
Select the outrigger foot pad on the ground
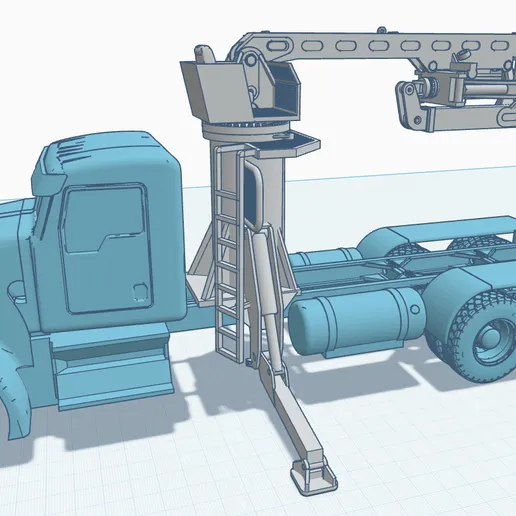coord(314,478)
